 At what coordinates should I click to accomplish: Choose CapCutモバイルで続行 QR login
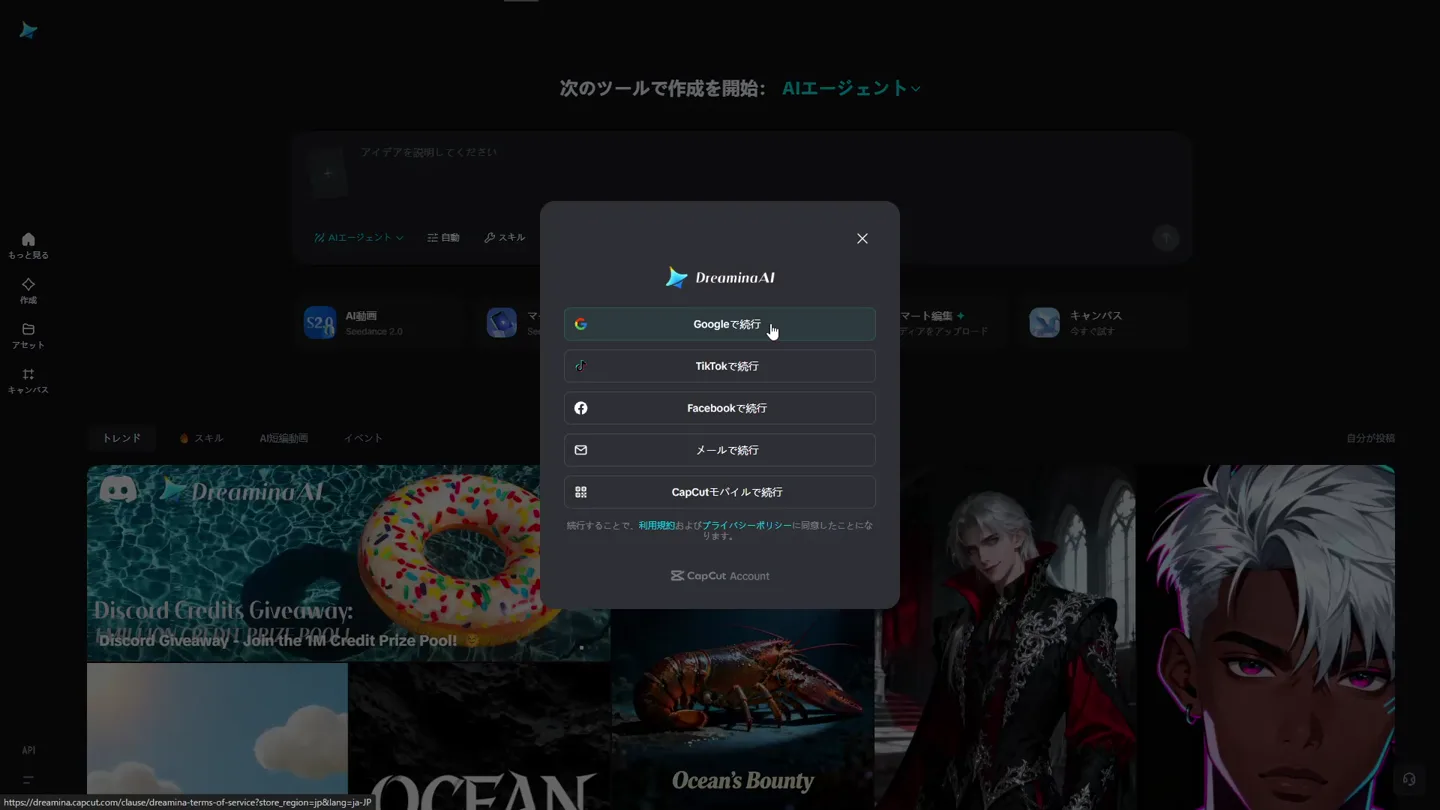point(719,492)
